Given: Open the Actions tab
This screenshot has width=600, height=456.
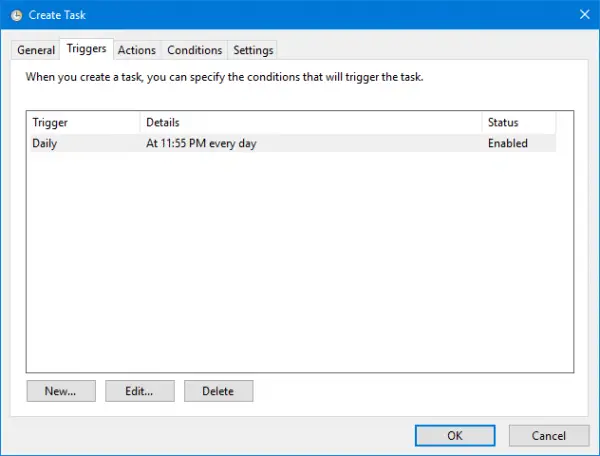Looking at the screenshot, I should [137, 50].
